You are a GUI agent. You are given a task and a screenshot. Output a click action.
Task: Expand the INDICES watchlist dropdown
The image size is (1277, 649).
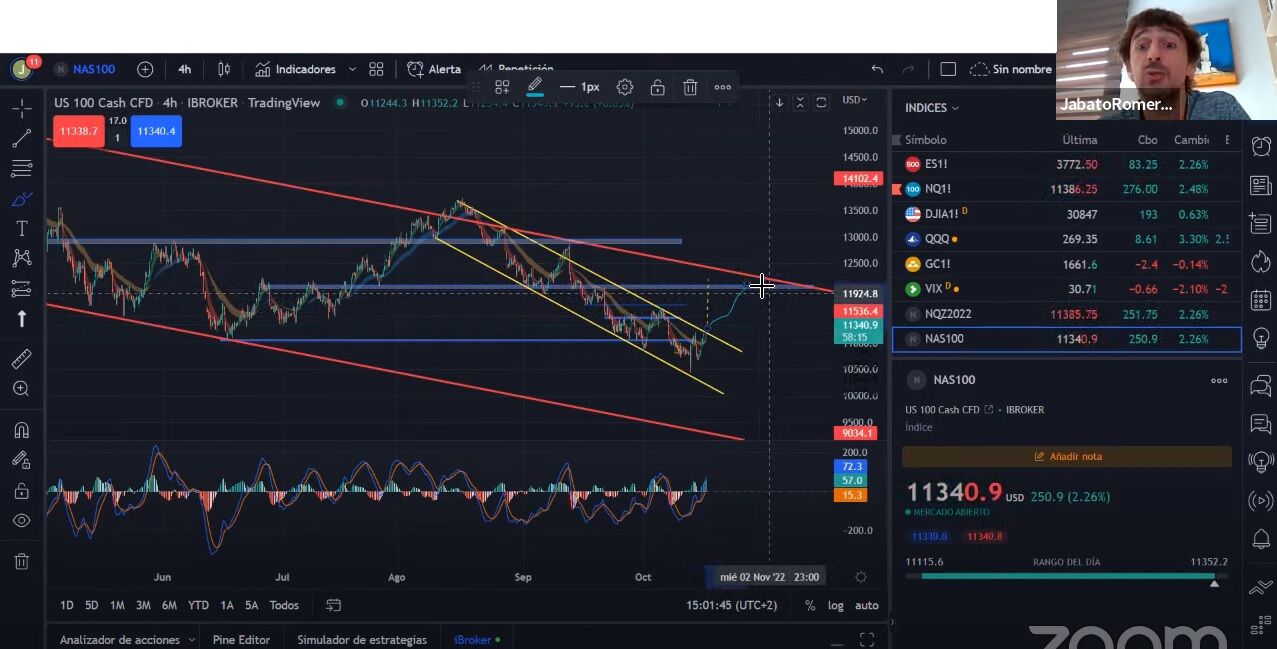point(932,108)
